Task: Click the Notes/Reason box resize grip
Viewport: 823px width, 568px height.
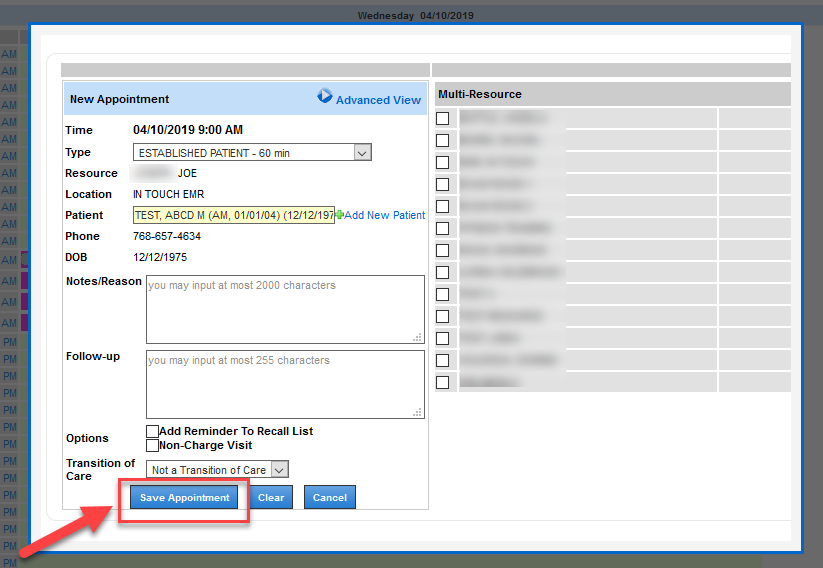Action: (x=417, y=337)
